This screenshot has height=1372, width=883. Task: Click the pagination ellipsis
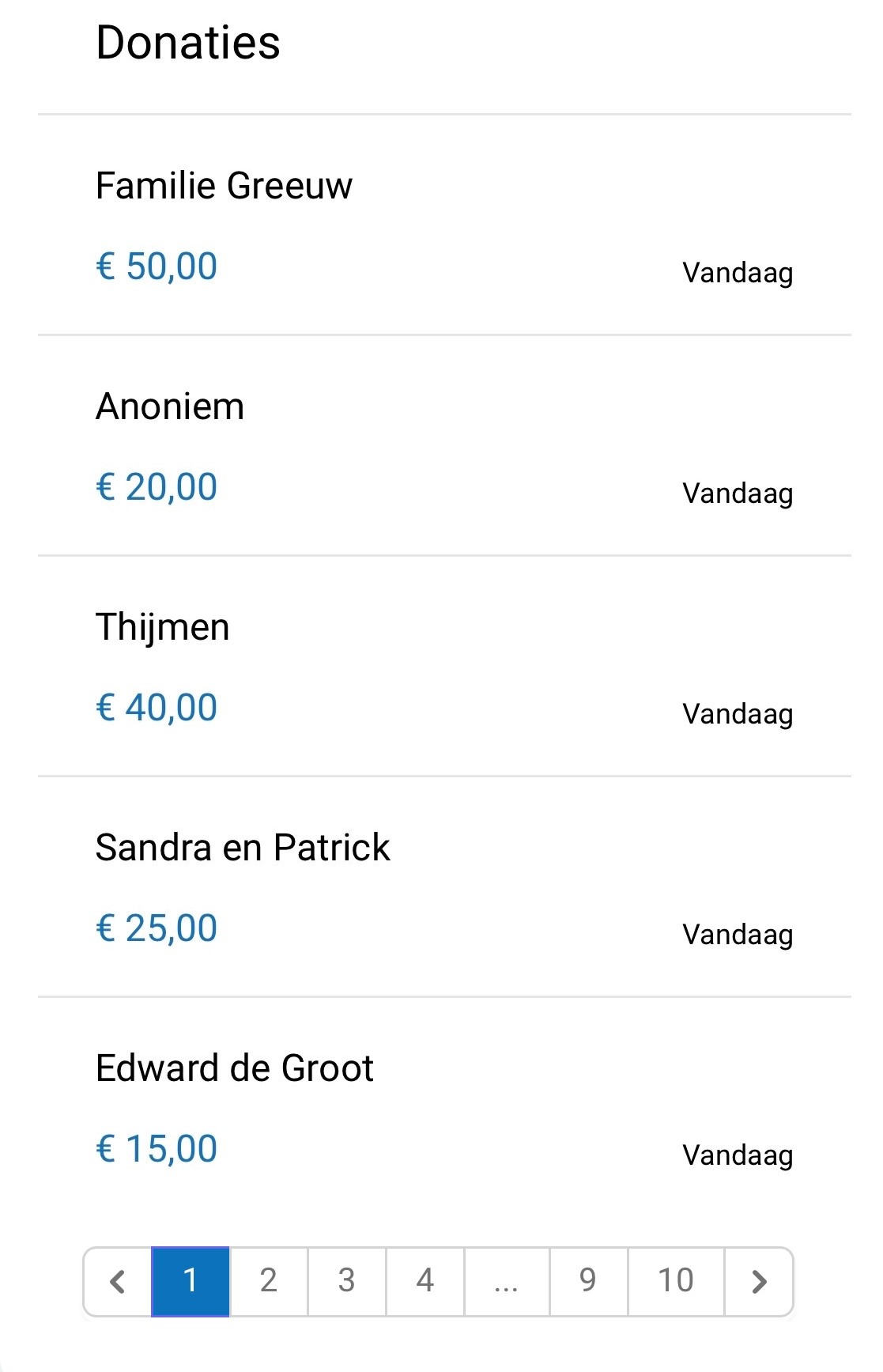(506, 1281)
